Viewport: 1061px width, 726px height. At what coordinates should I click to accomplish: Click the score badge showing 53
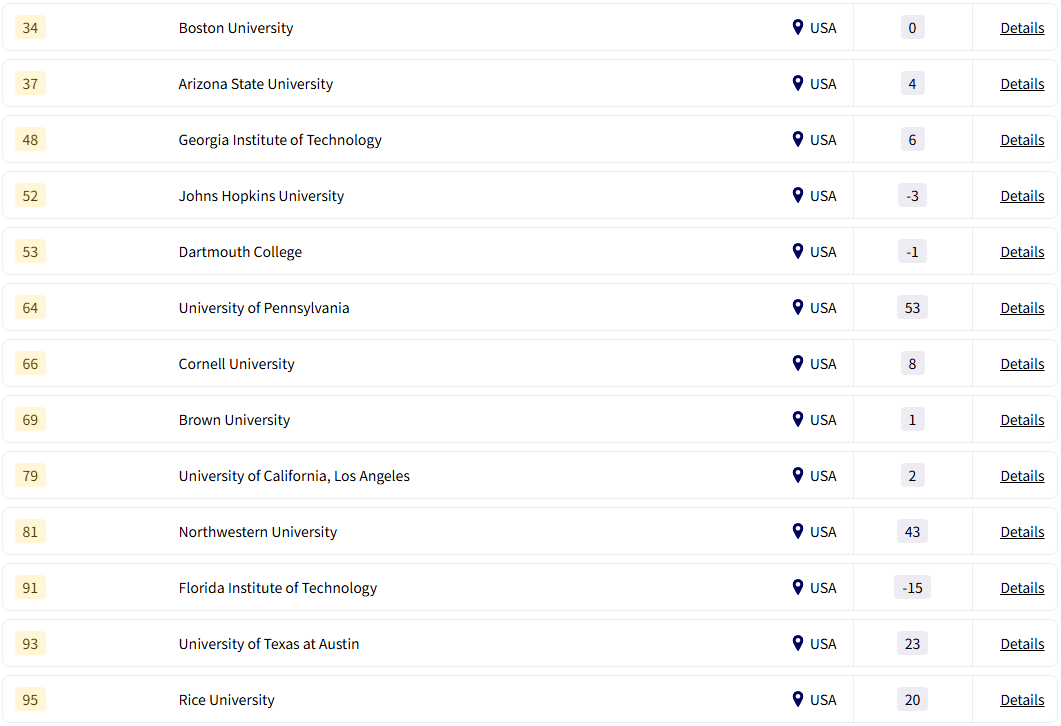[912, 308]
